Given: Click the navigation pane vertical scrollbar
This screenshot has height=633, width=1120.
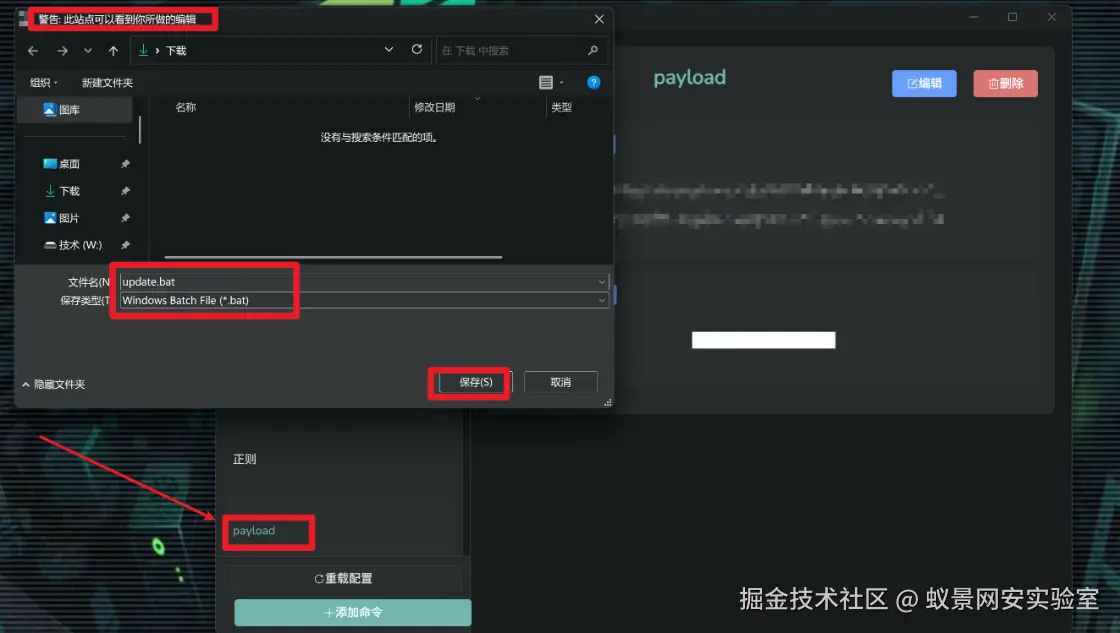Looking at the screenshot, I should (x=140, y=129).
